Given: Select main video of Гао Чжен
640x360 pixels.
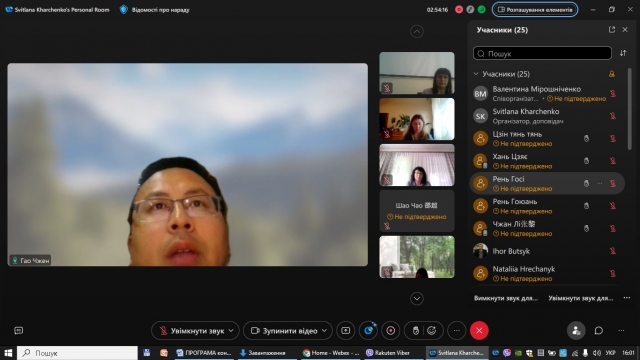Looking at the screenshot, I should (187, 164).
